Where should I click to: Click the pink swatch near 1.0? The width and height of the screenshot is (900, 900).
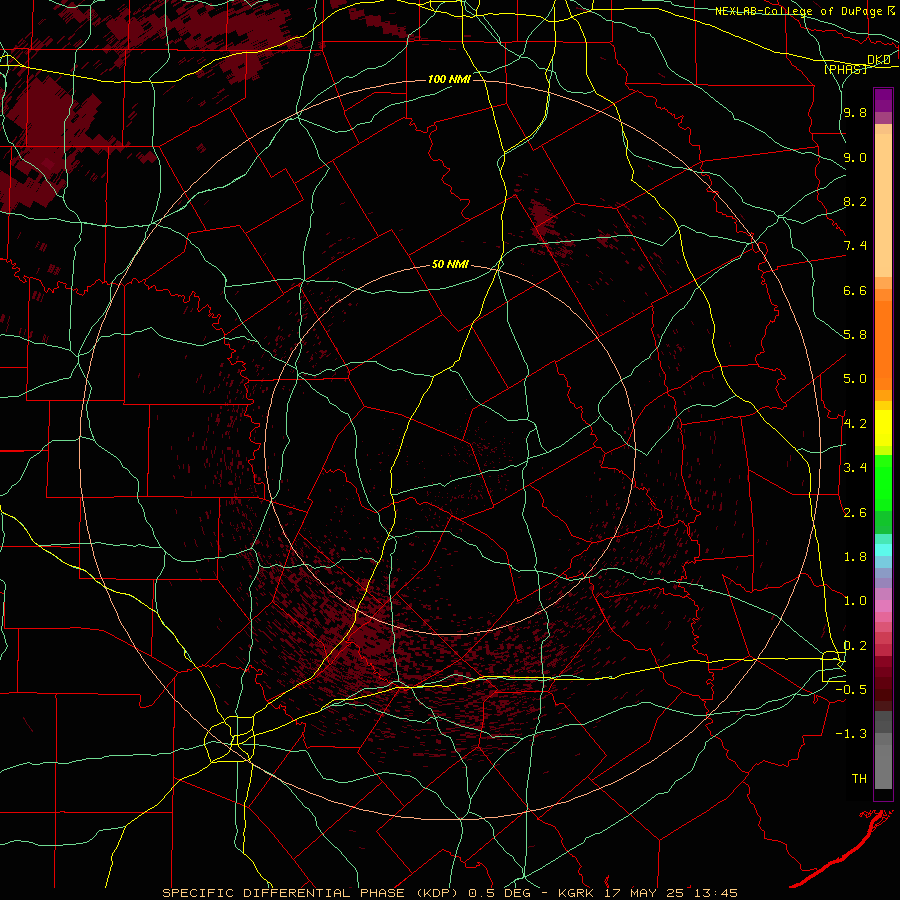[883, 606]
